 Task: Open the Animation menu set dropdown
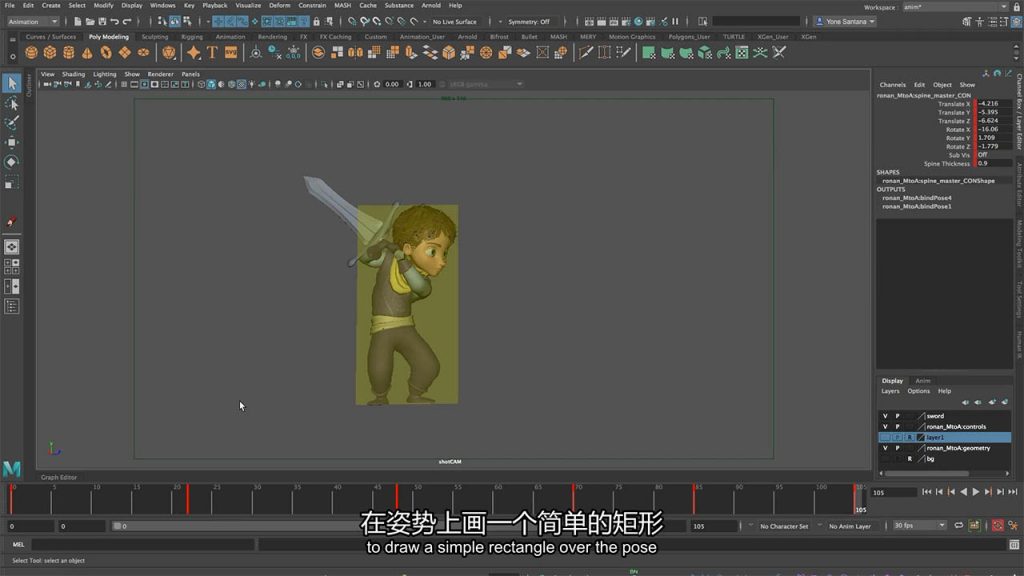tap(33, 22)
